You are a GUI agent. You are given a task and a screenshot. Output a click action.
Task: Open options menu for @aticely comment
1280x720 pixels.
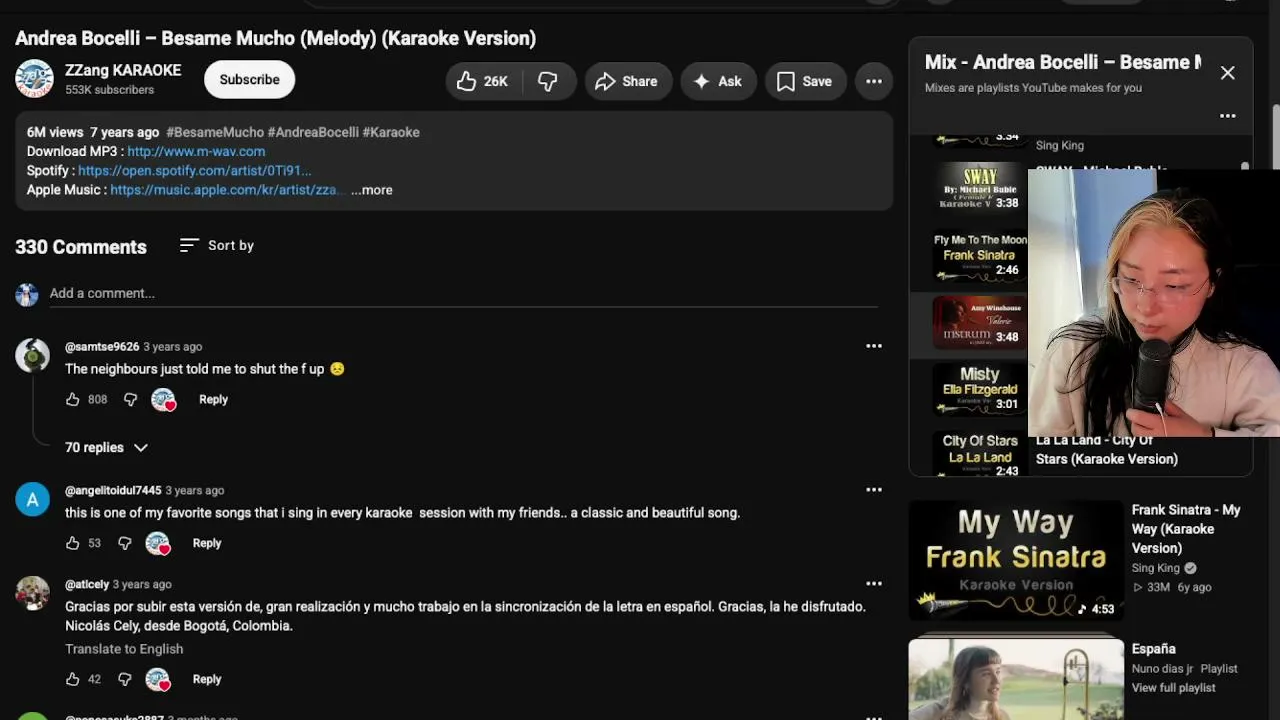(x=874, y=584)
